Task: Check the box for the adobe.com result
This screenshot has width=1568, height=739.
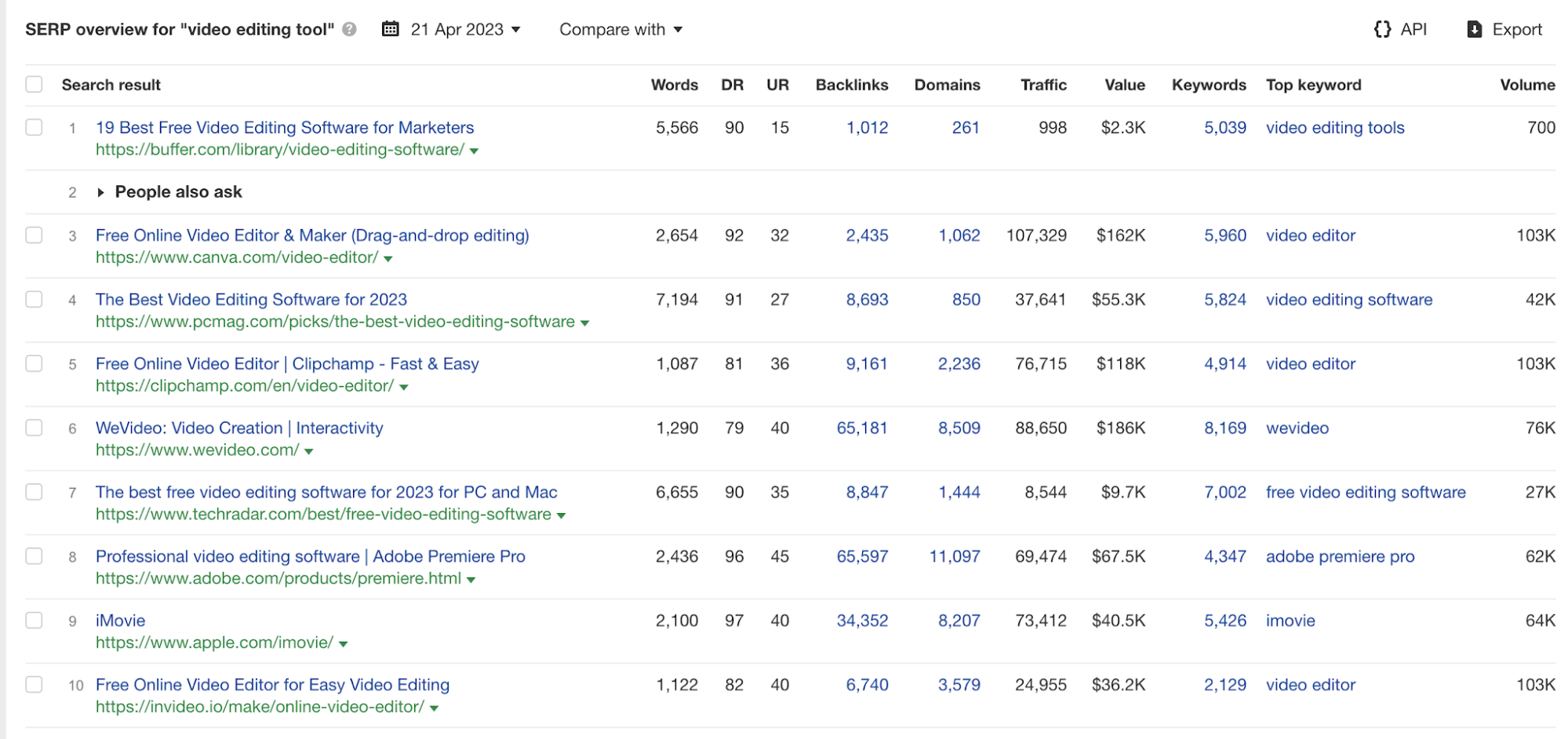Action: tap(34, 556)
